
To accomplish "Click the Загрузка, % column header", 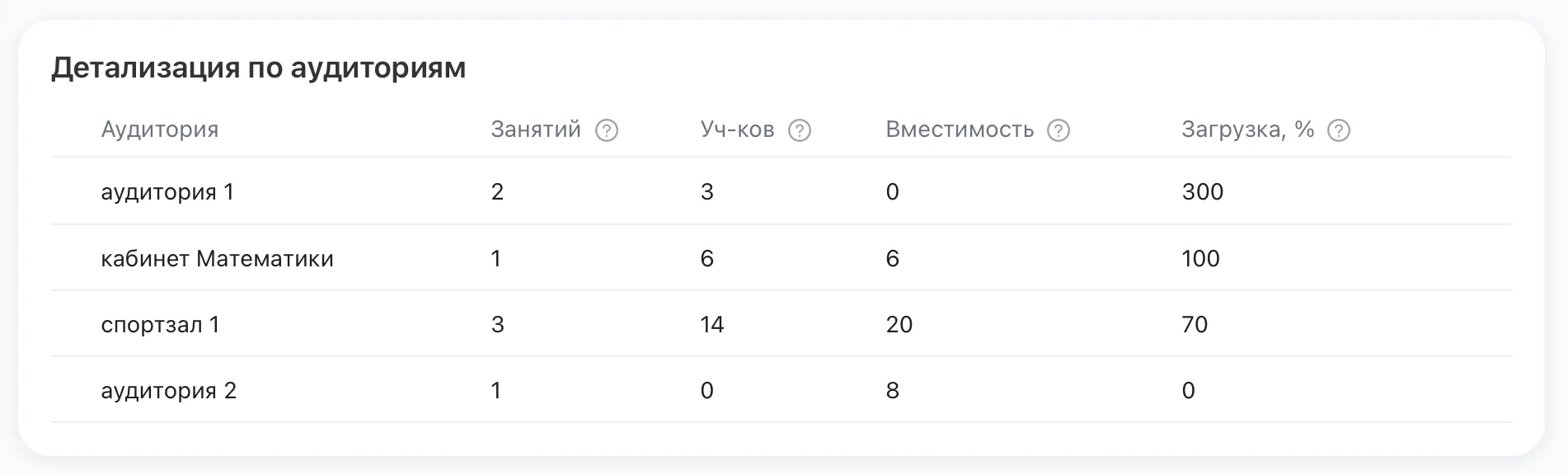I will point(1247,129).
